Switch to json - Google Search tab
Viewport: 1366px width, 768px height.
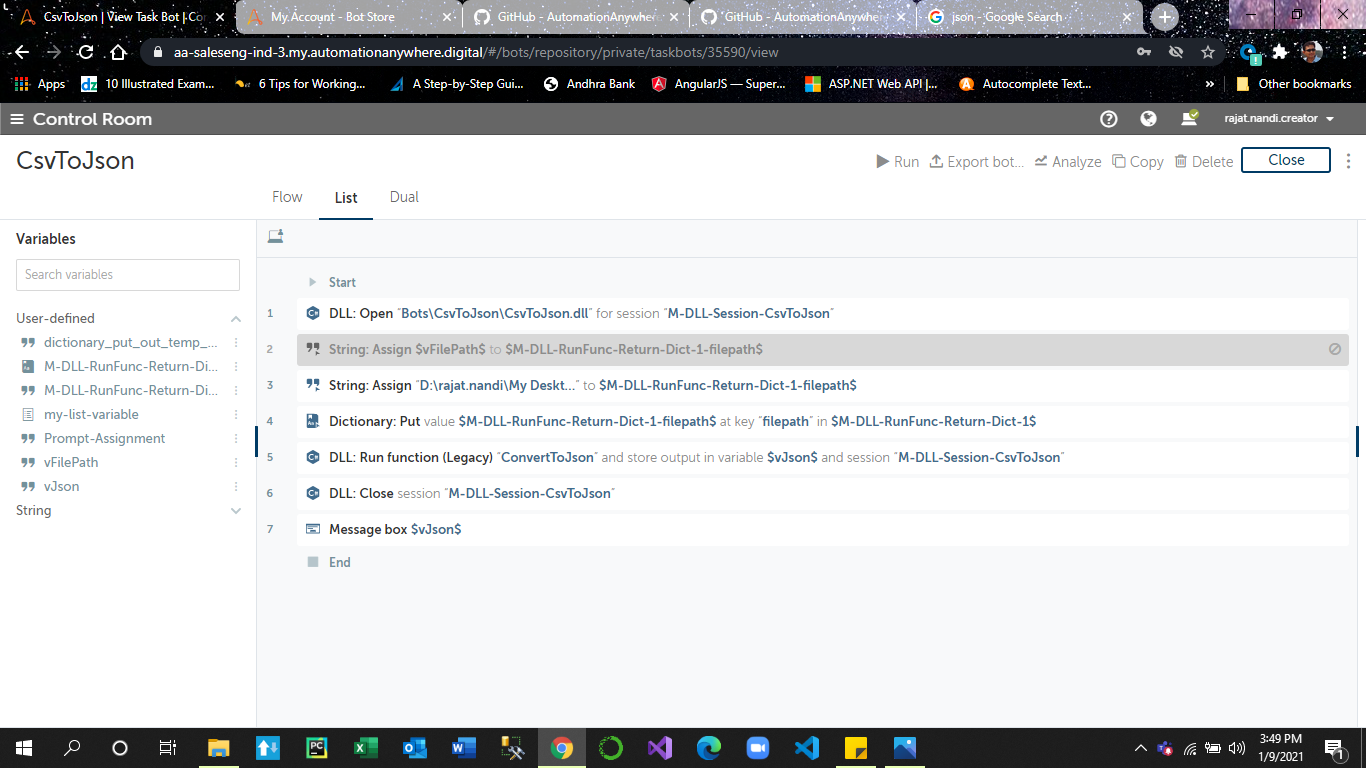(1030, 17)
